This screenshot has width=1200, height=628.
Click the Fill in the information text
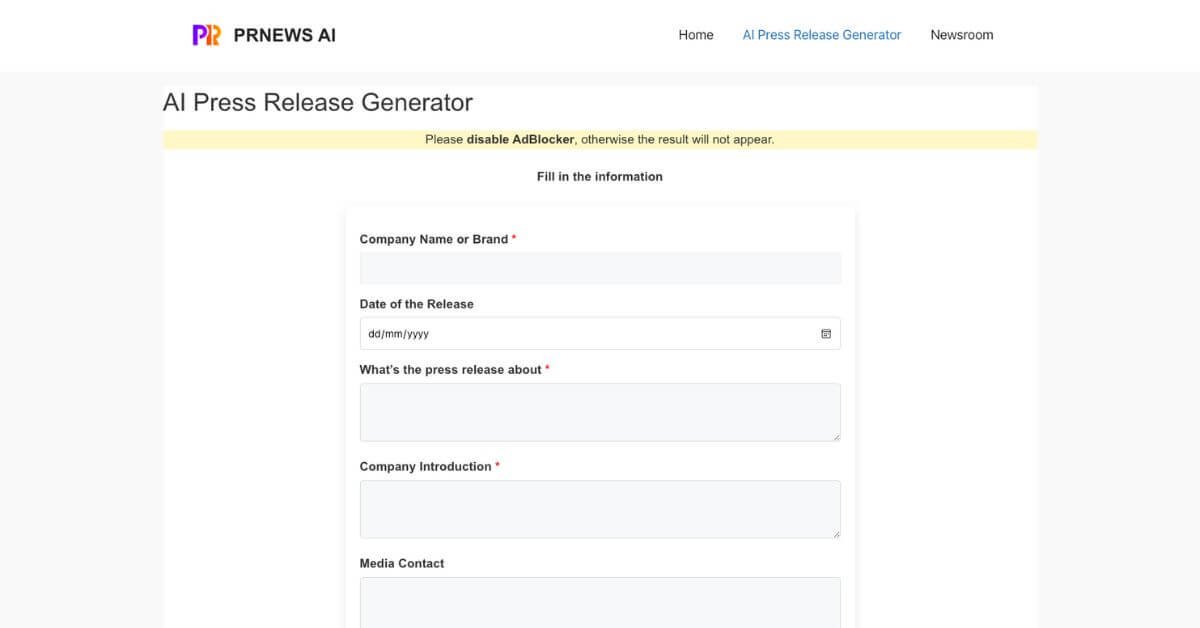(600, 177)
